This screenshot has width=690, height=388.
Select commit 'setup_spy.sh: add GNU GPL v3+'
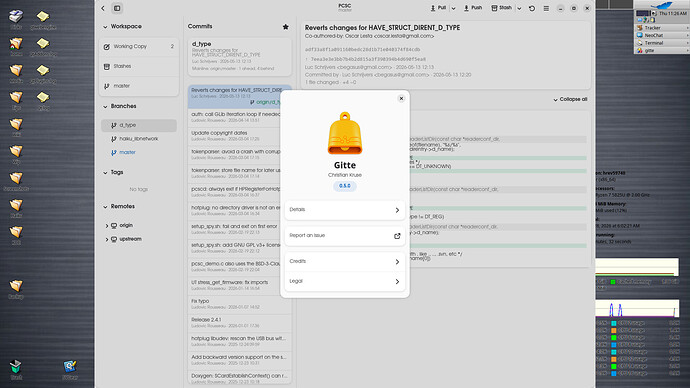235,248
